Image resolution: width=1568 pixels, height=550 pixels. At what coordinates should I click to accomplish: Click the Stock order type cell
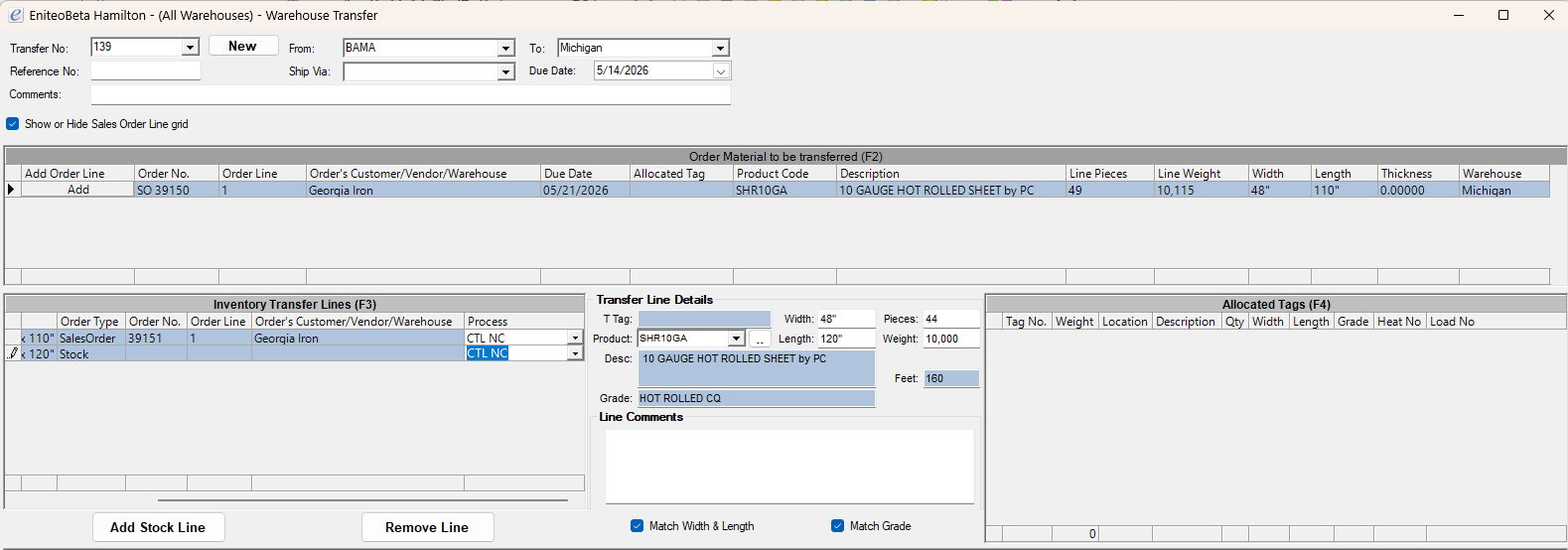pos(90,353)
